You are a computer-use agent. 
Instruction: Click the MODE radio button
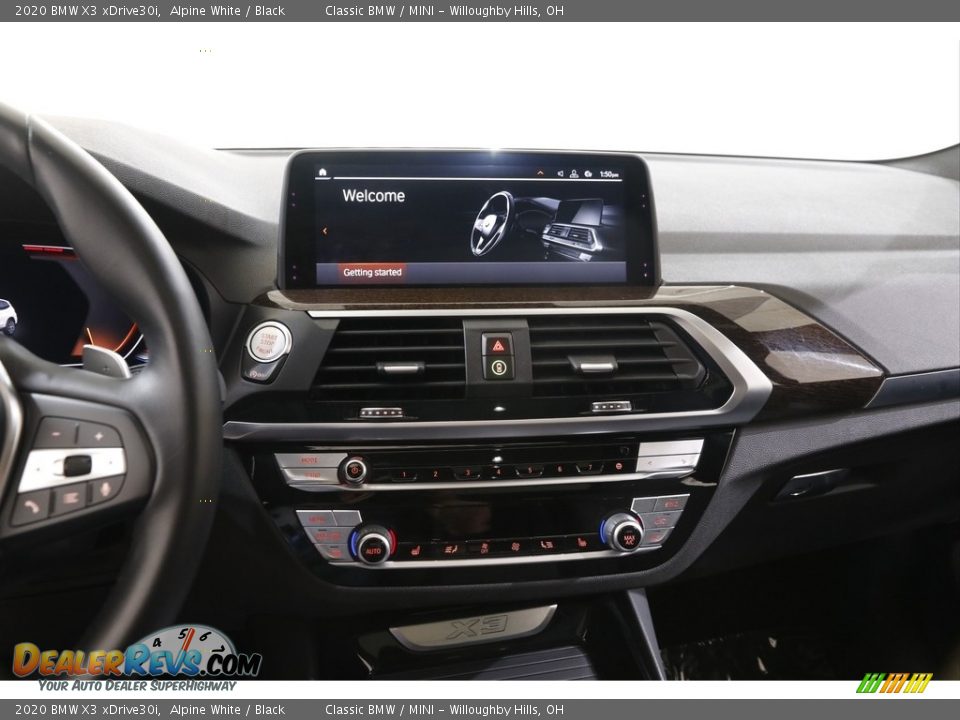point(310,460)
